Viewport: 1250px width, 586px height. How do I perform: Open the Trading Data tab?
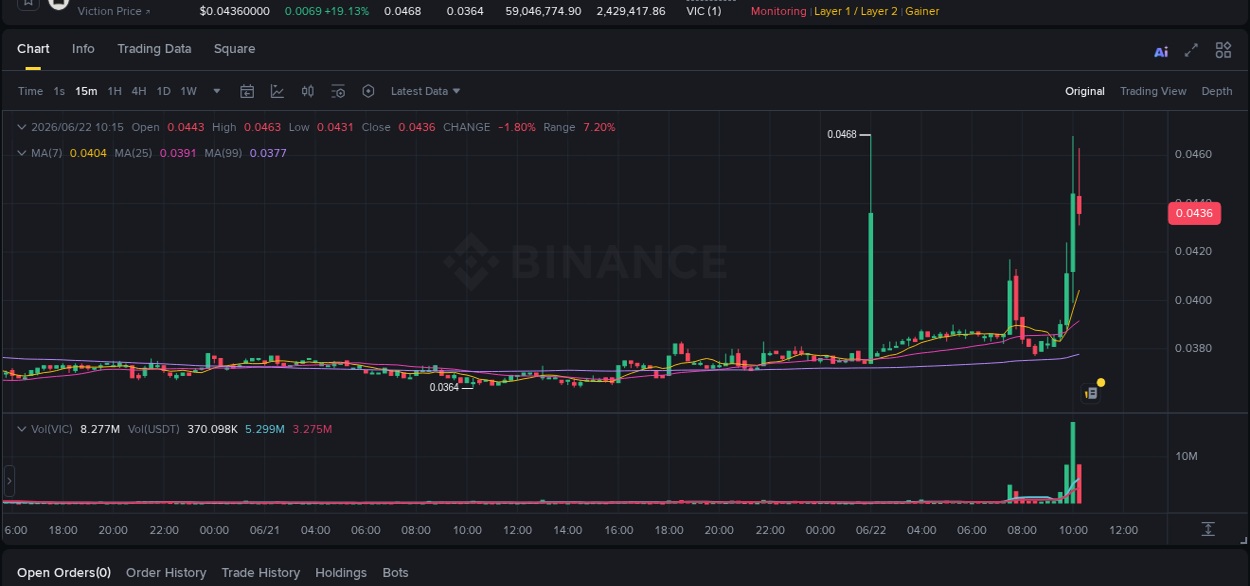tap(154, 49)
